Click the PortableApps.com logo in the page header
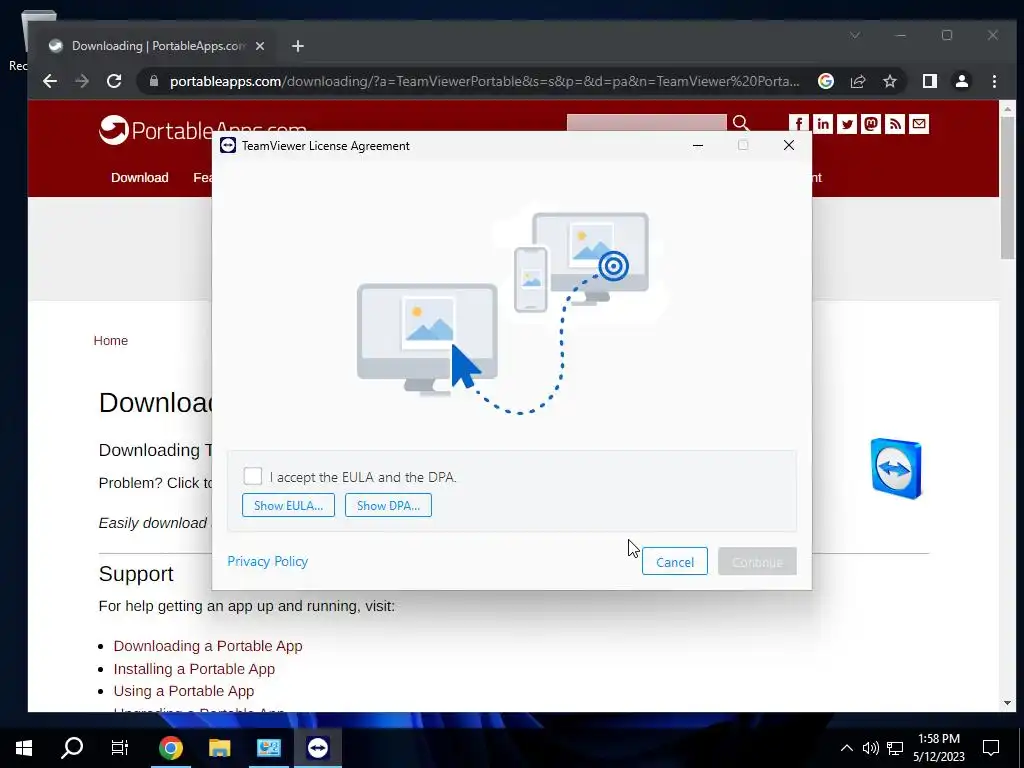This screenshot has width=1024, height=768. coord(202,129)
